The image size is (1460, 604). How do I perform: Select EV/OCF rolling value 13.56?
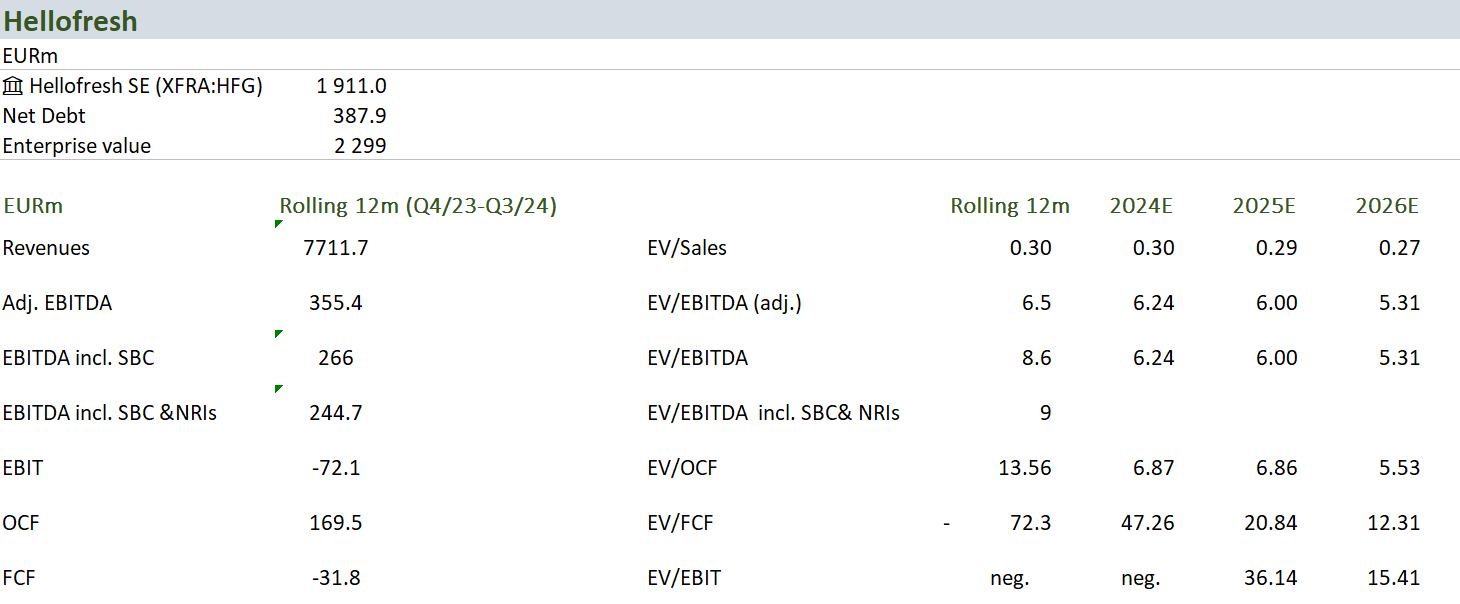[x=1024, y=468]
